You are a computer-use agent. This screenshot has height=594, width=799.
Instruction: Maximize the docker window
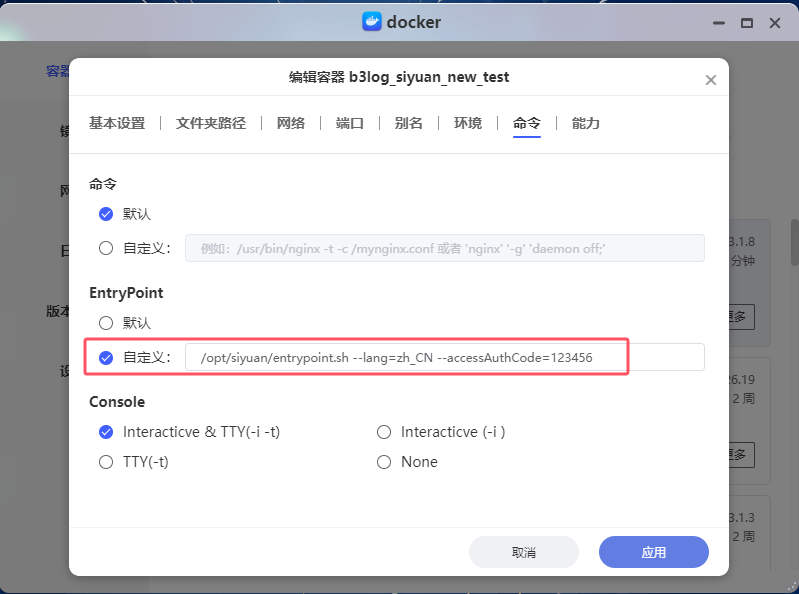point(745,22)
